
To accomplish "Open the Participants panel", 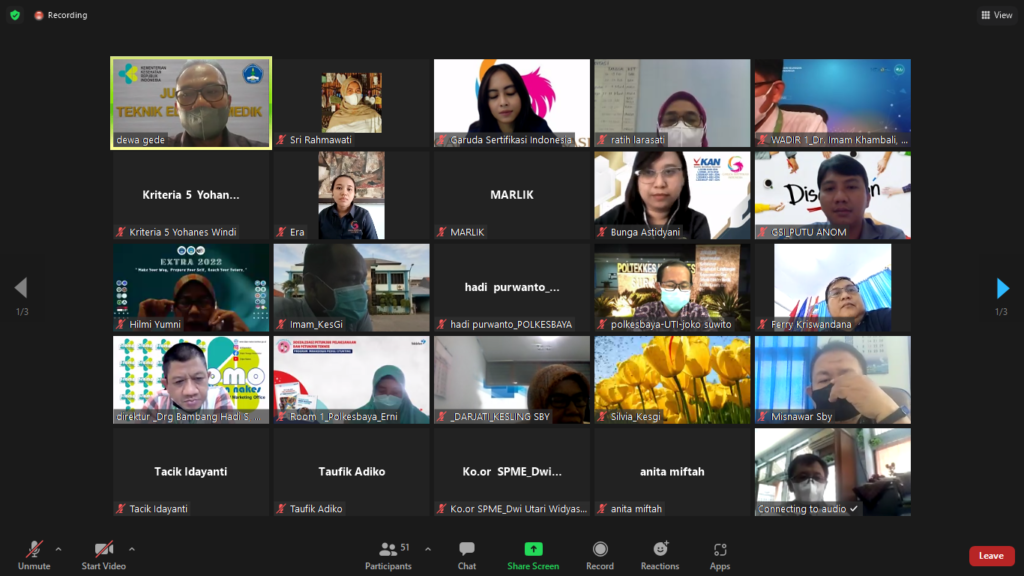I will pos(389,555).
